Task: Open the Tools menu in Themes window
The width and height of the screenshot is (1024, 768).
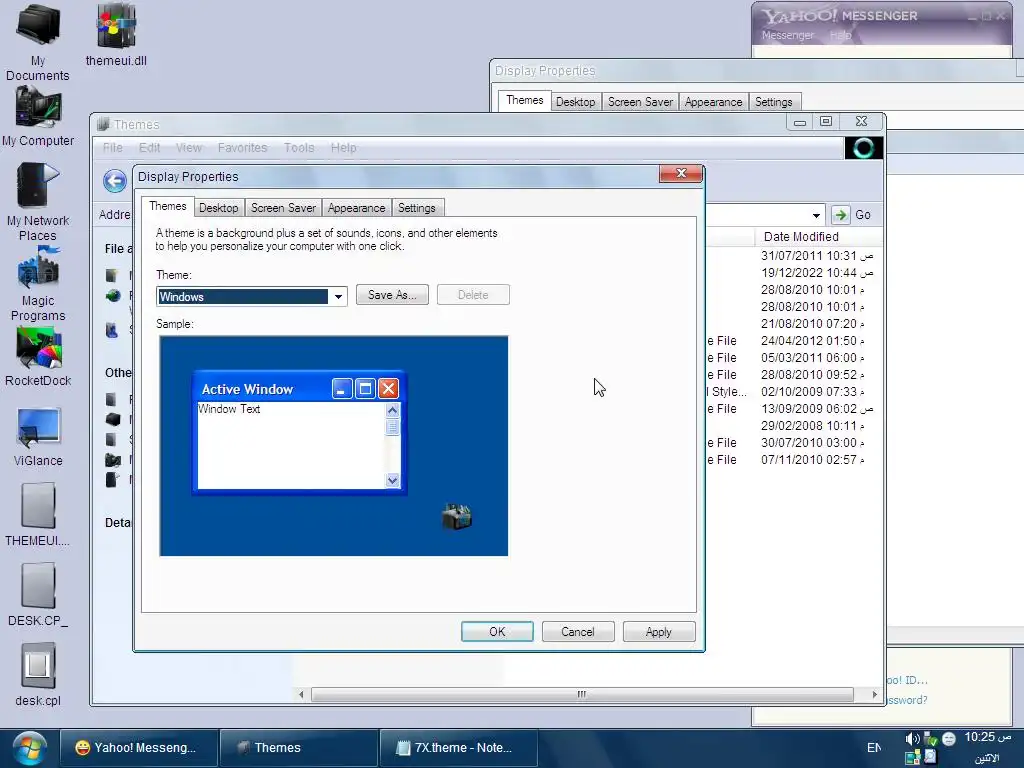Action: pos(299,148)
